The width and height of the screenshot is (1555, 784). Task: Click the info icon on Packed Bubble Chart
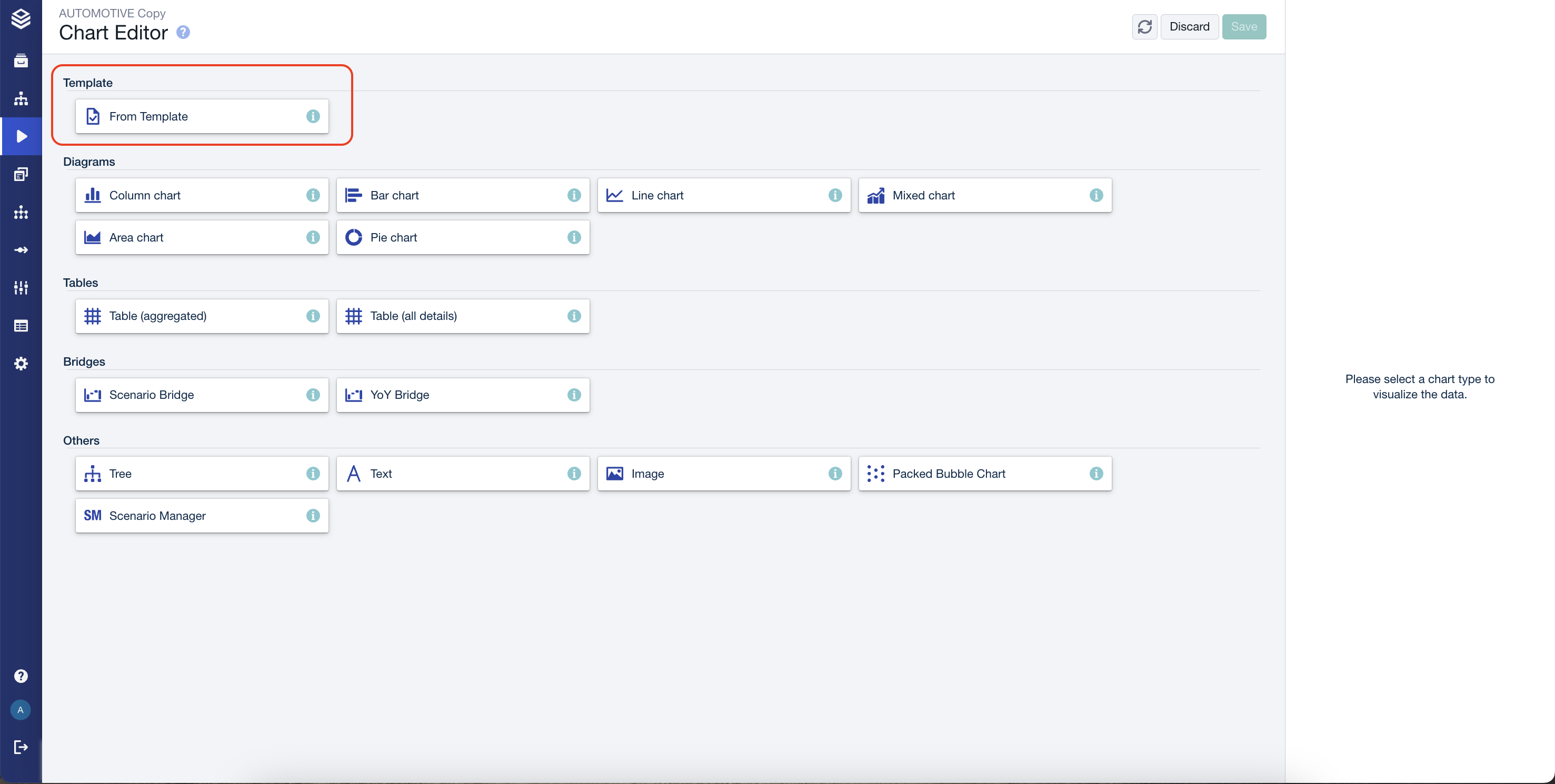1095,474
